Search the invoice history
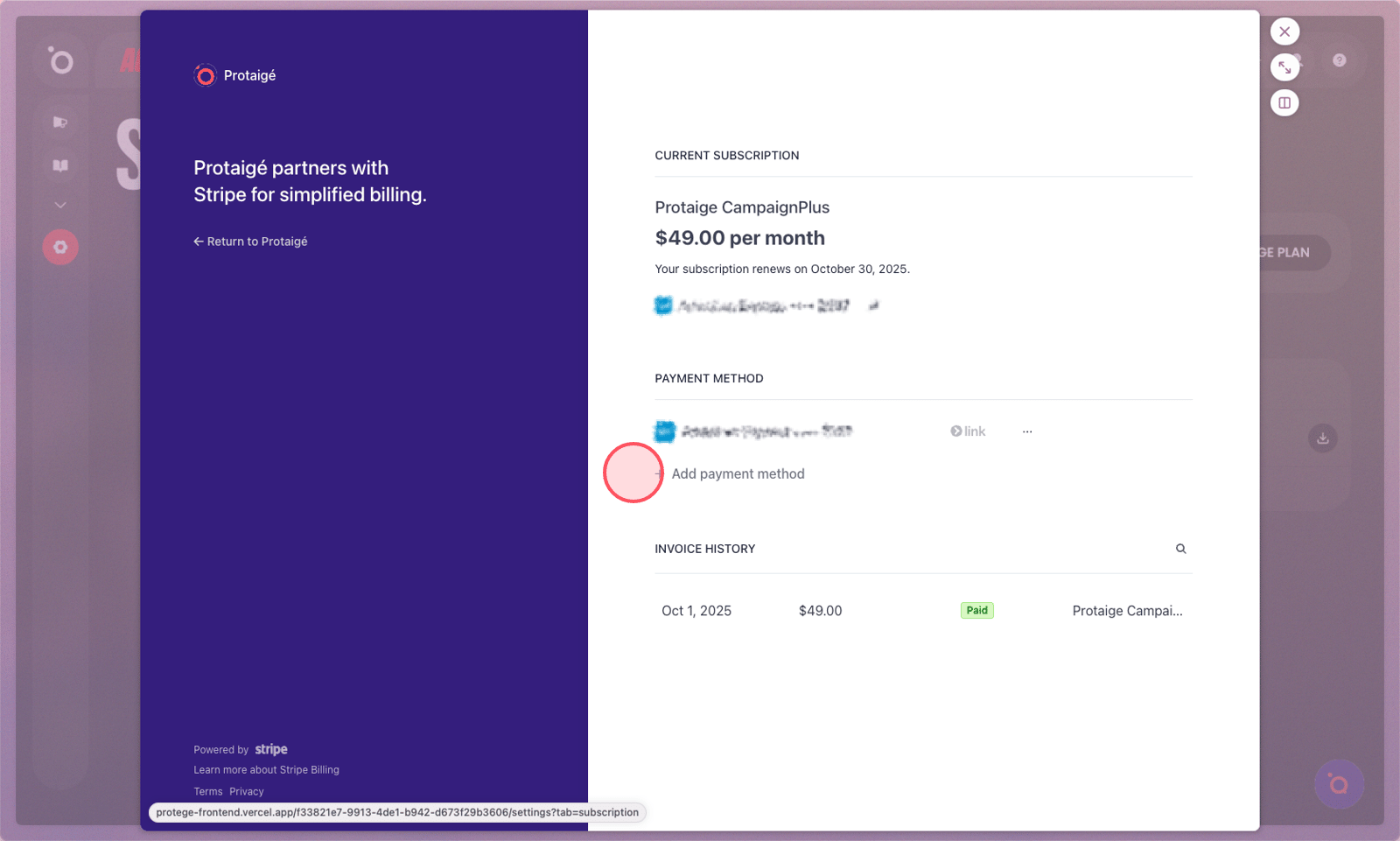 [x=1181, y=549]
